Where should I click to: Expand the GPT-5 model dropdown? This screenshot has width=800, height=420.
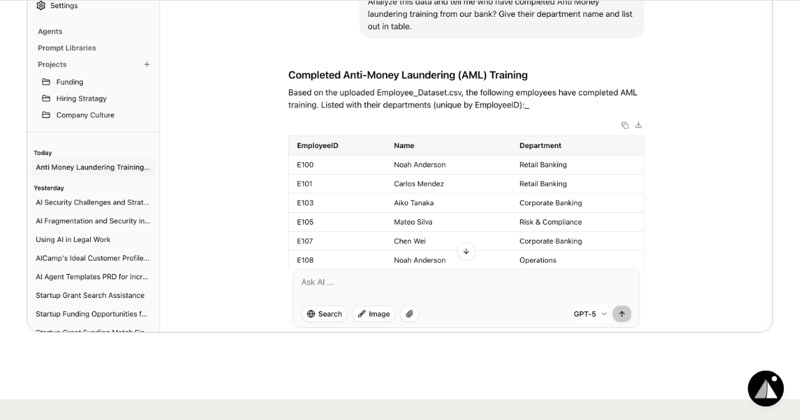[590, 314]
